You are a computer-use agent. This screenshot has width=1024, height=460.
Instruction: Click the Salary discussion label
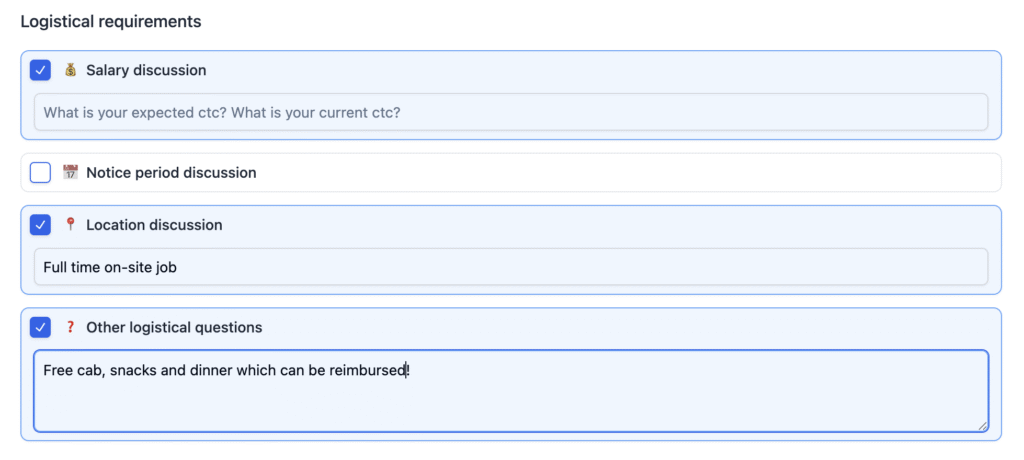(146, 70)
